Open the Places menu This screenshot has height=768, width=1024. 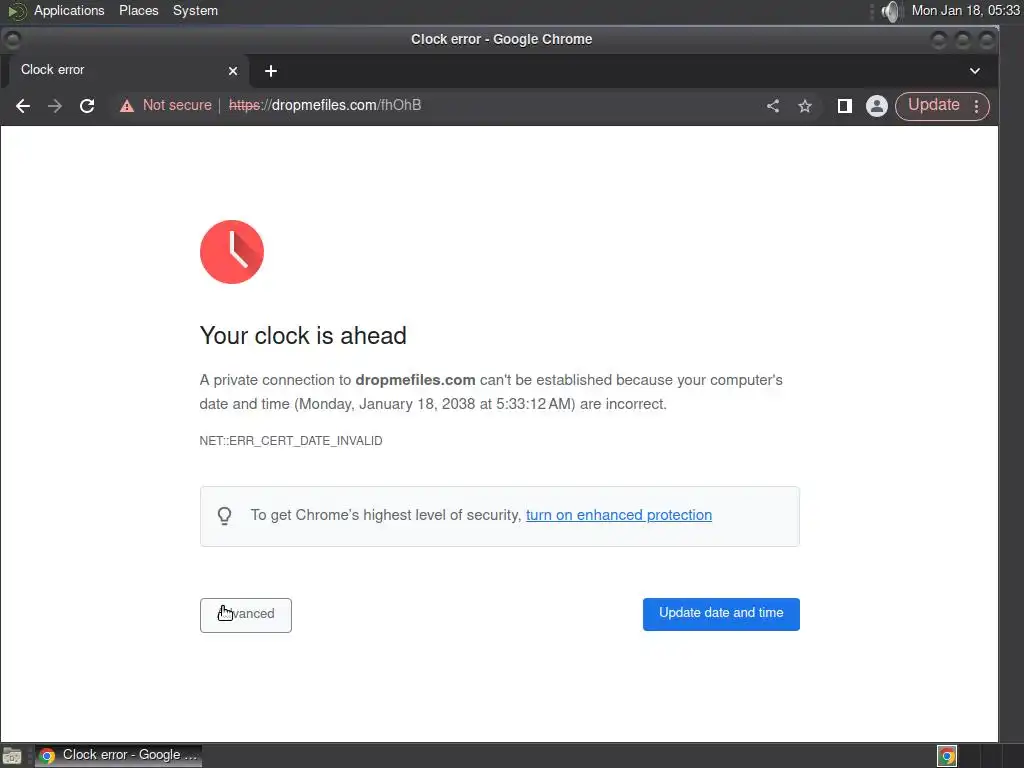[138, 10]
